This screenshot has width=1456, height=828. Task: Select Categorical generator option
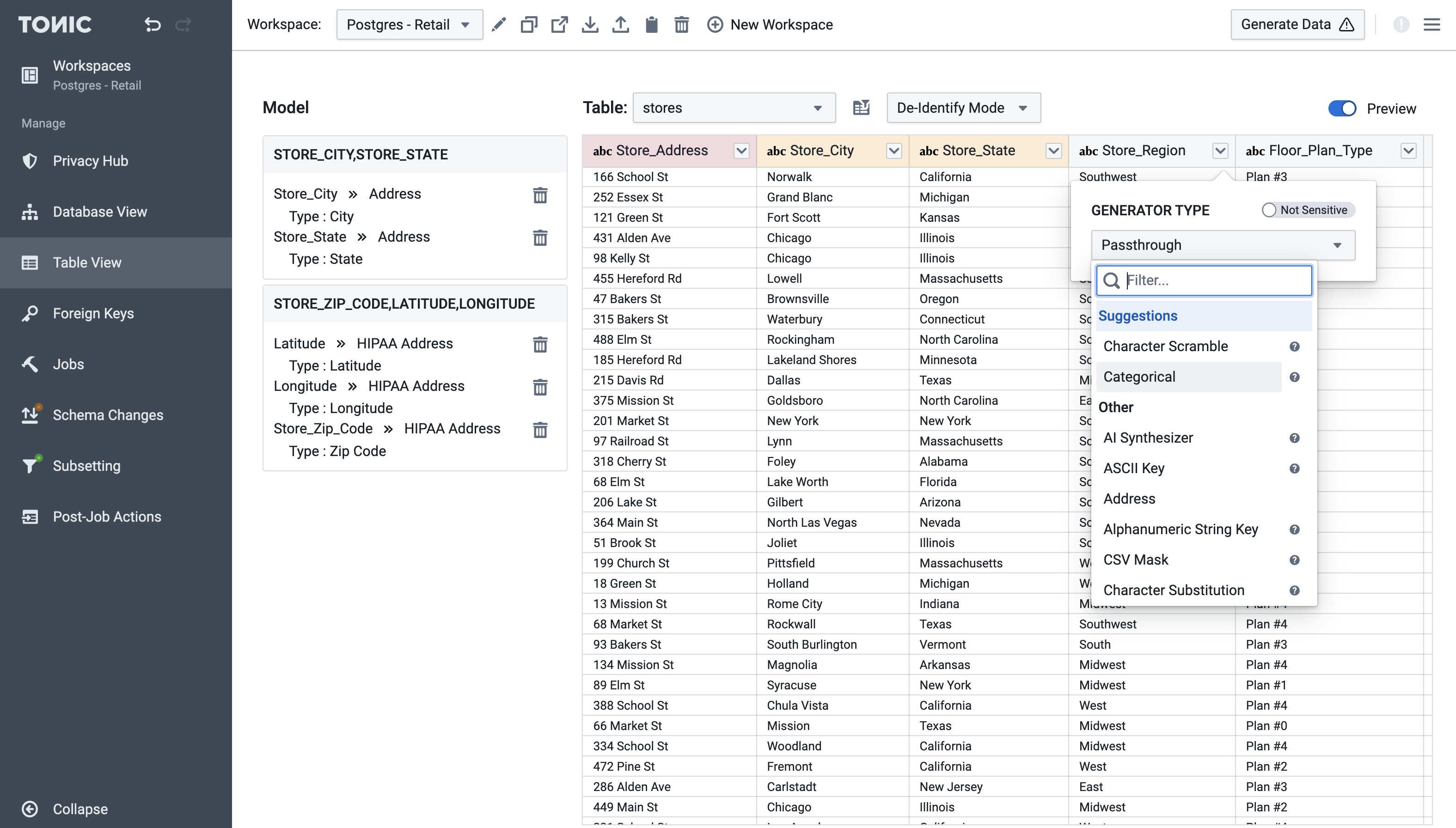[1189, 377]
